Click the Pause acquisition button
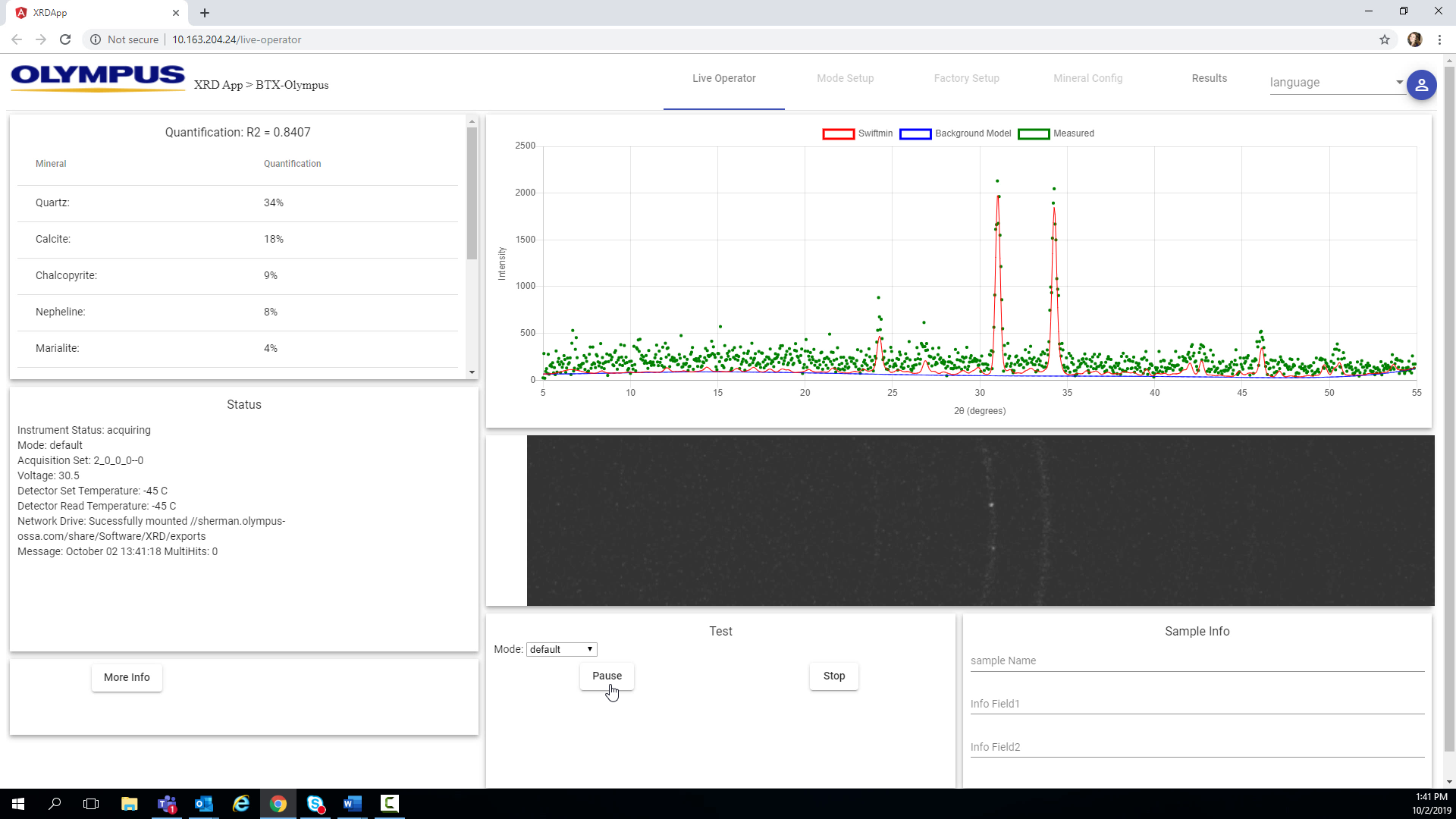This screenshot has height=819, width=1456. click(606, 675)
